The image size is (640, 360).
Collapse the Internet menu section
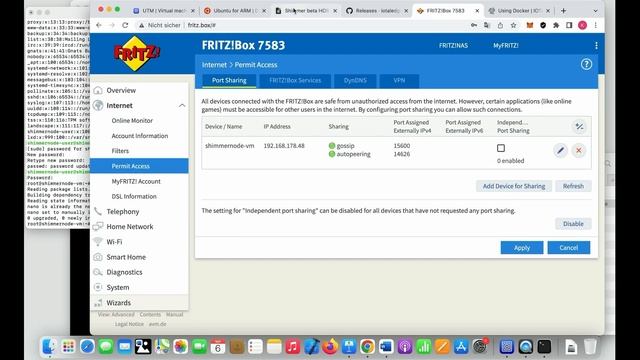[182, 106]
